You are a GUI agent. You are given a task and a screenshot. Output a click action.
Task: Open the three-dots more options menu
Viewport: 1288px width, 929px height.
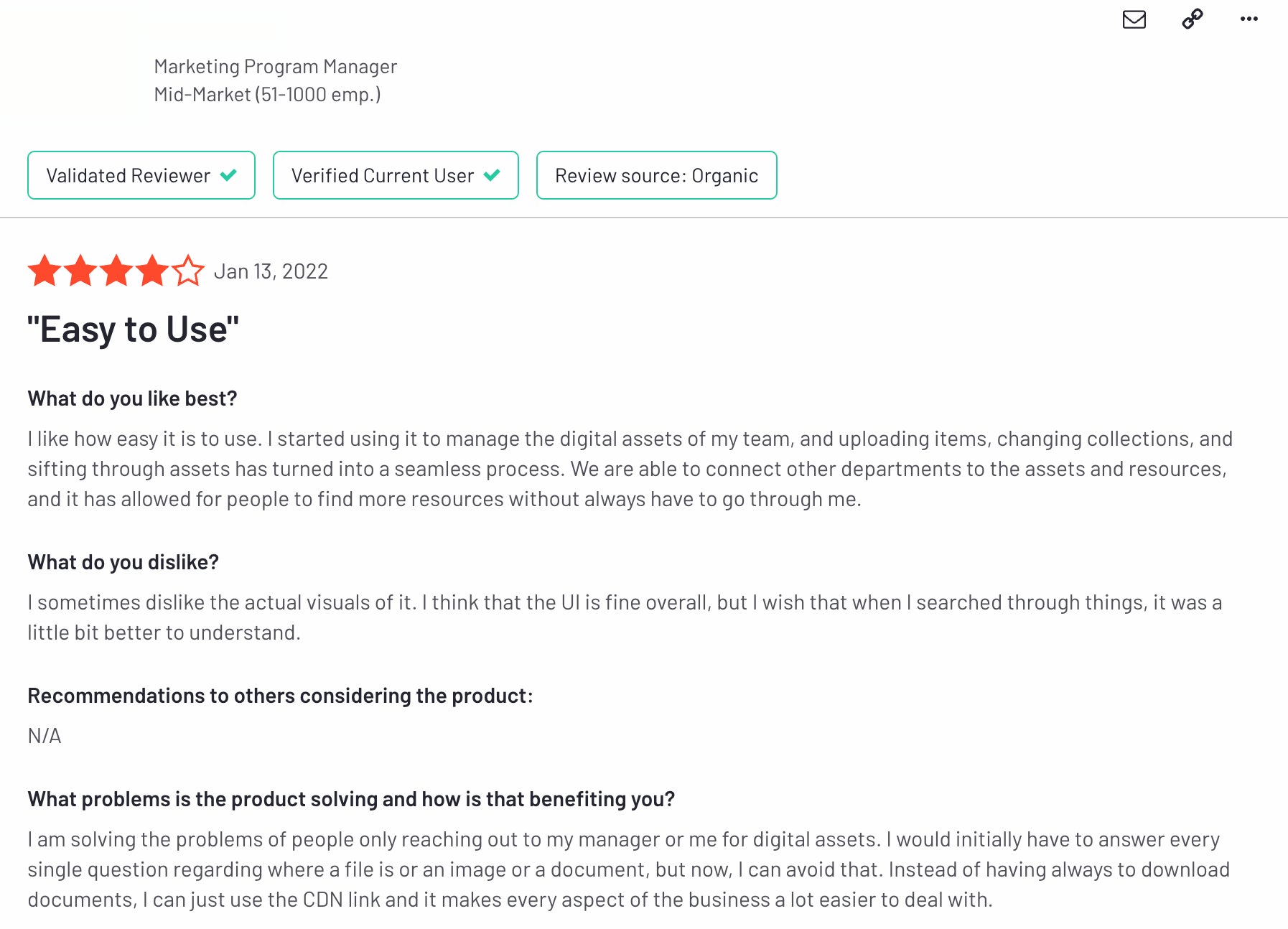point(1249,19)
